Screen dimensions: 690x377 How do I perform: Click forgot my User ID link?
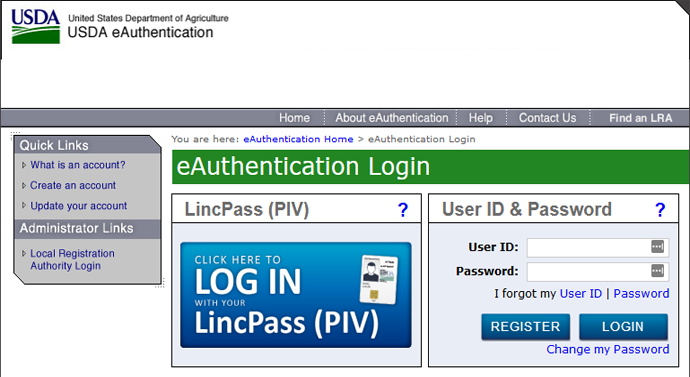(x=581, y=293)
